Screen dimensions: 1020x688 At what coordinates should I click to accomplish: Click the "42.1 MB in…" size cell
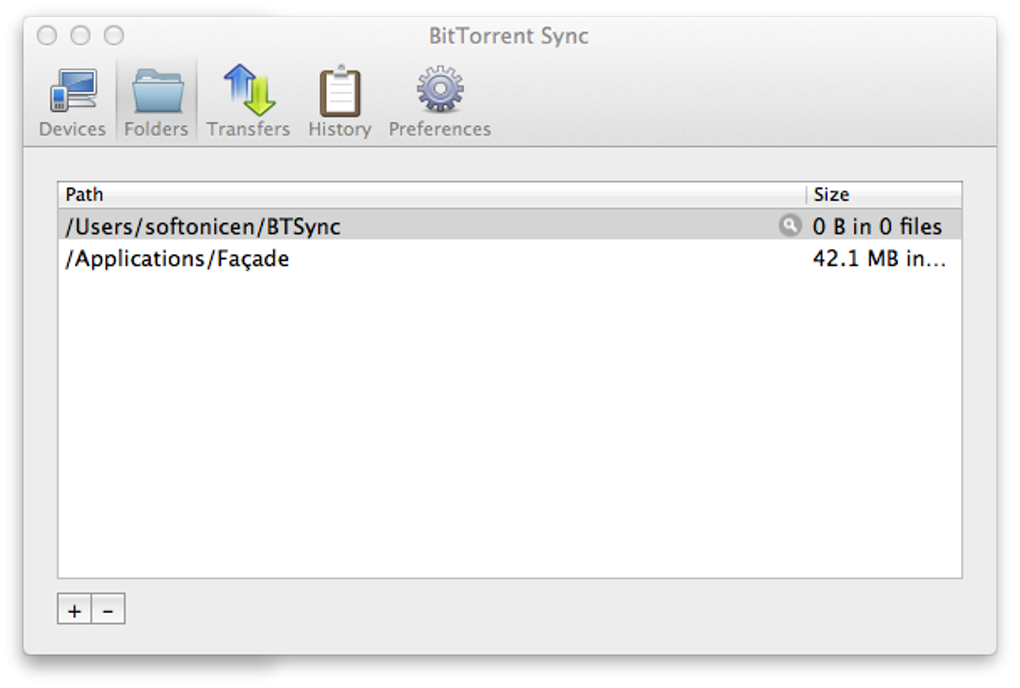(879, 260)
